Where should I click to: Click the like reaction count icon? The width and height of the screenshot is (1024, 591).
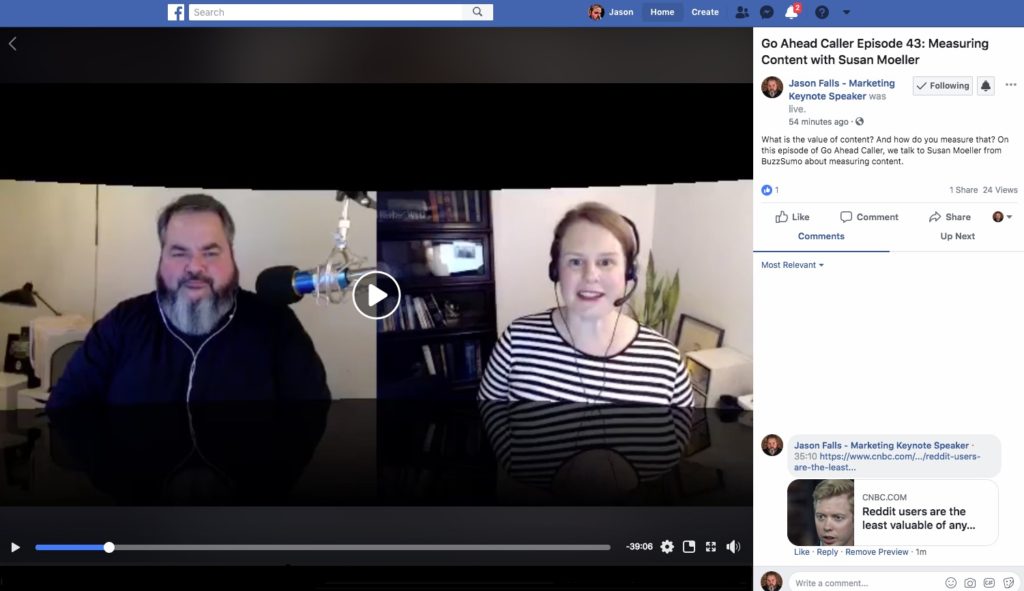pos(767,190)
